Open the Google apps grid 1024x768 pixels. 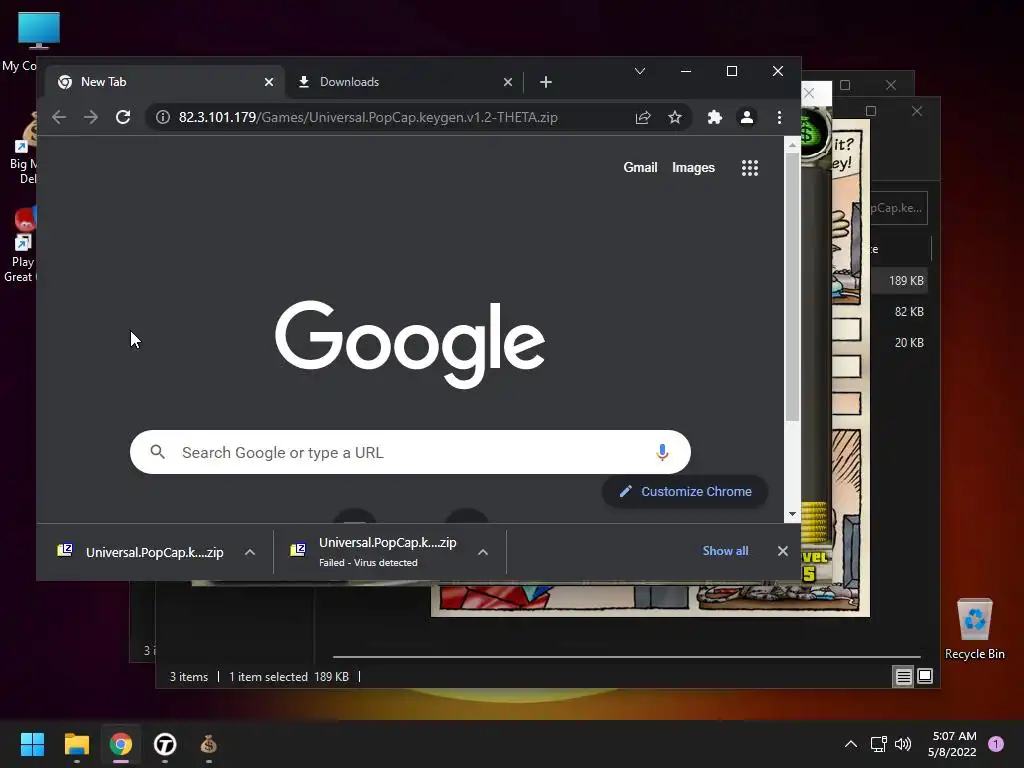pos(750,168)
